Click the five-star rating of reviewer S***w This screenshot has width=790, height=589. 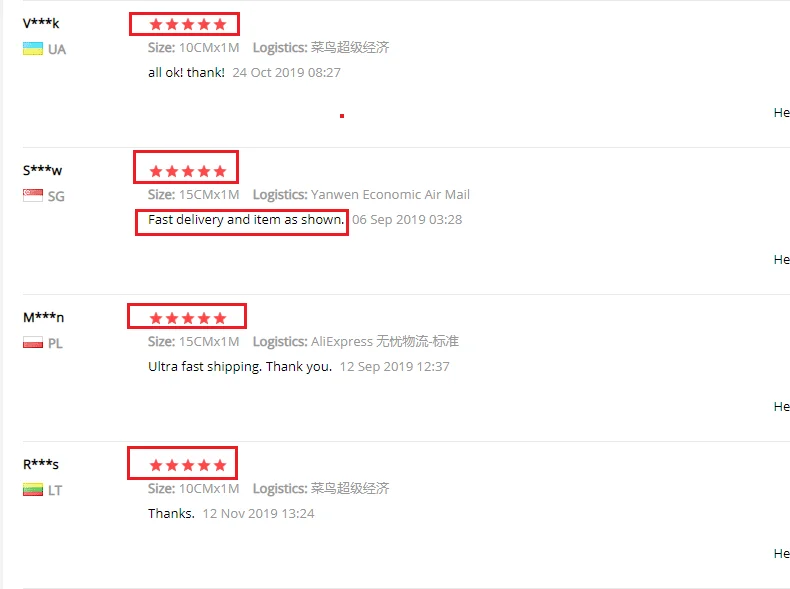pos(188,171)
